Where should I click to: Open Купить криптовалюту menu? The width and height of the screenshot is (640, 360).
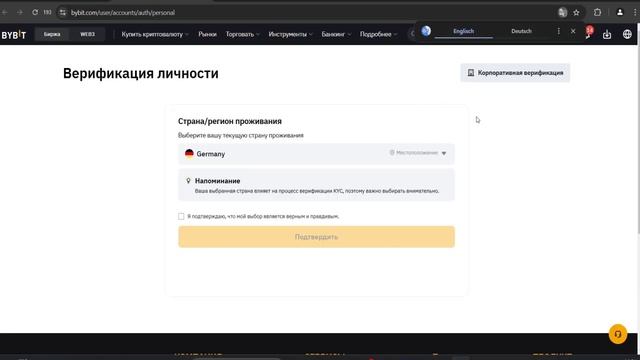click(x=155, y=34)
